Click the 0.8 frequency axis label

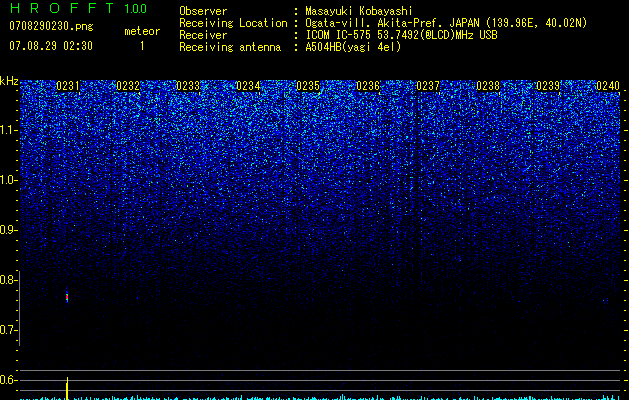pyautogui.click(x=9, y=280)
